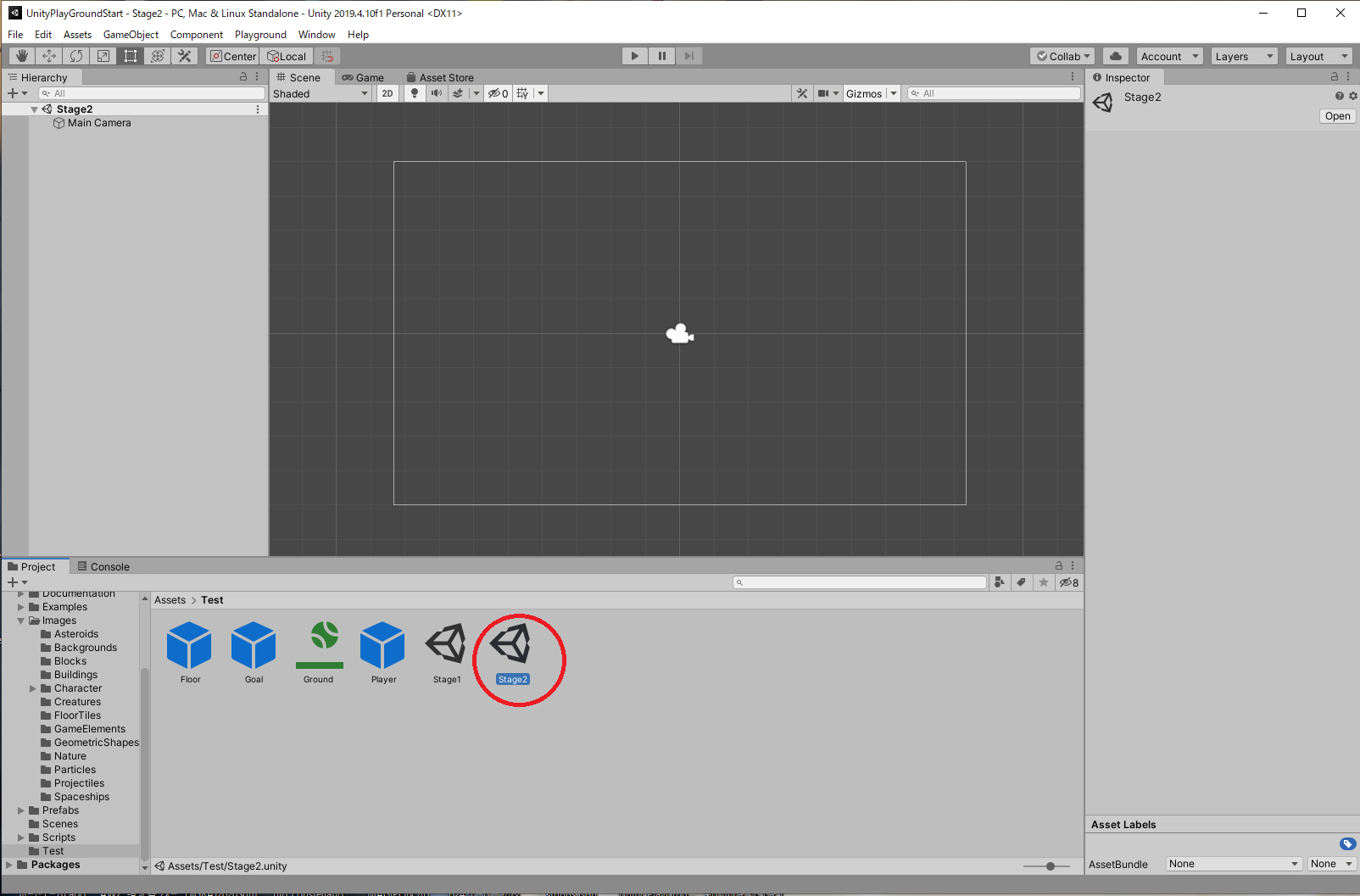This screenshot has width=1360, height=896.
Task: Toggle 2D scene view mode
Action: click(x=387, y=93)
